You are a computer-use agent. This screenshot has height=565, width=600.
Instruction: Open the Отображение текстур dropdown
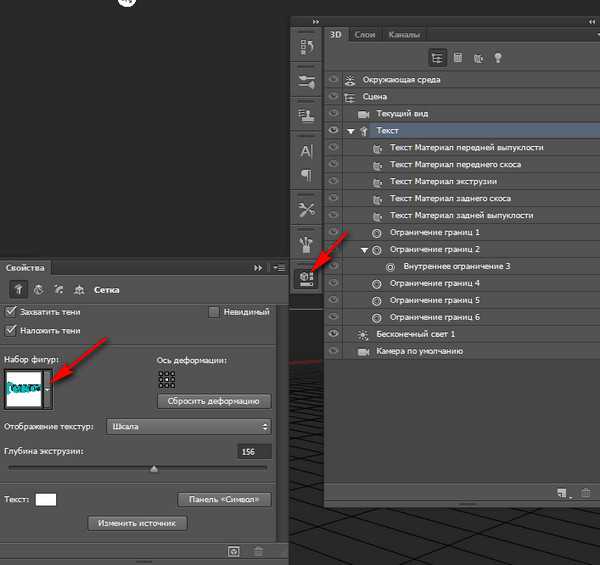point(189,426)
